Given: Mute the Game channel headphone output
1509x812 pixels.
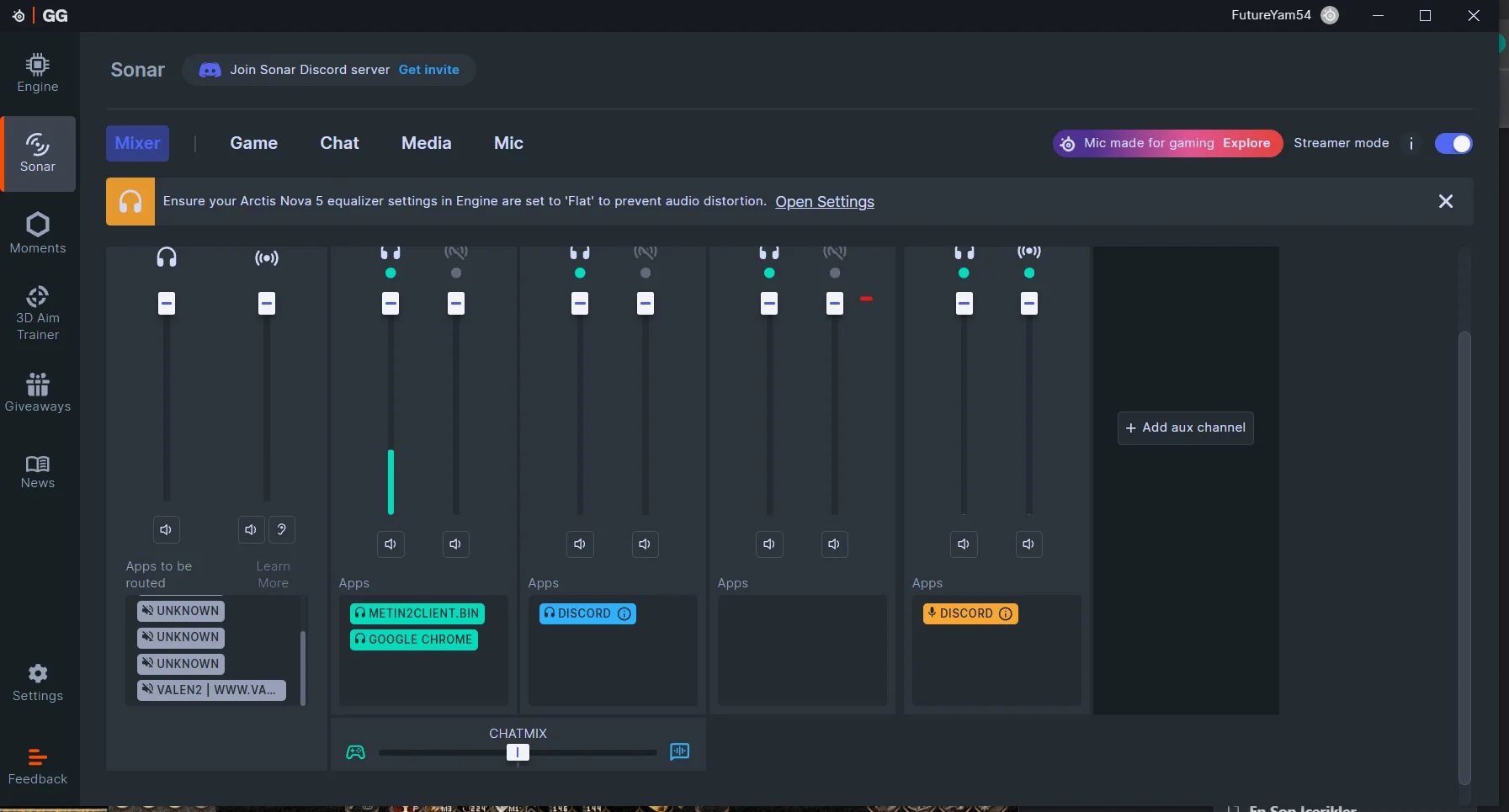Looking at the screenshot, I should [x=391, y=544].
